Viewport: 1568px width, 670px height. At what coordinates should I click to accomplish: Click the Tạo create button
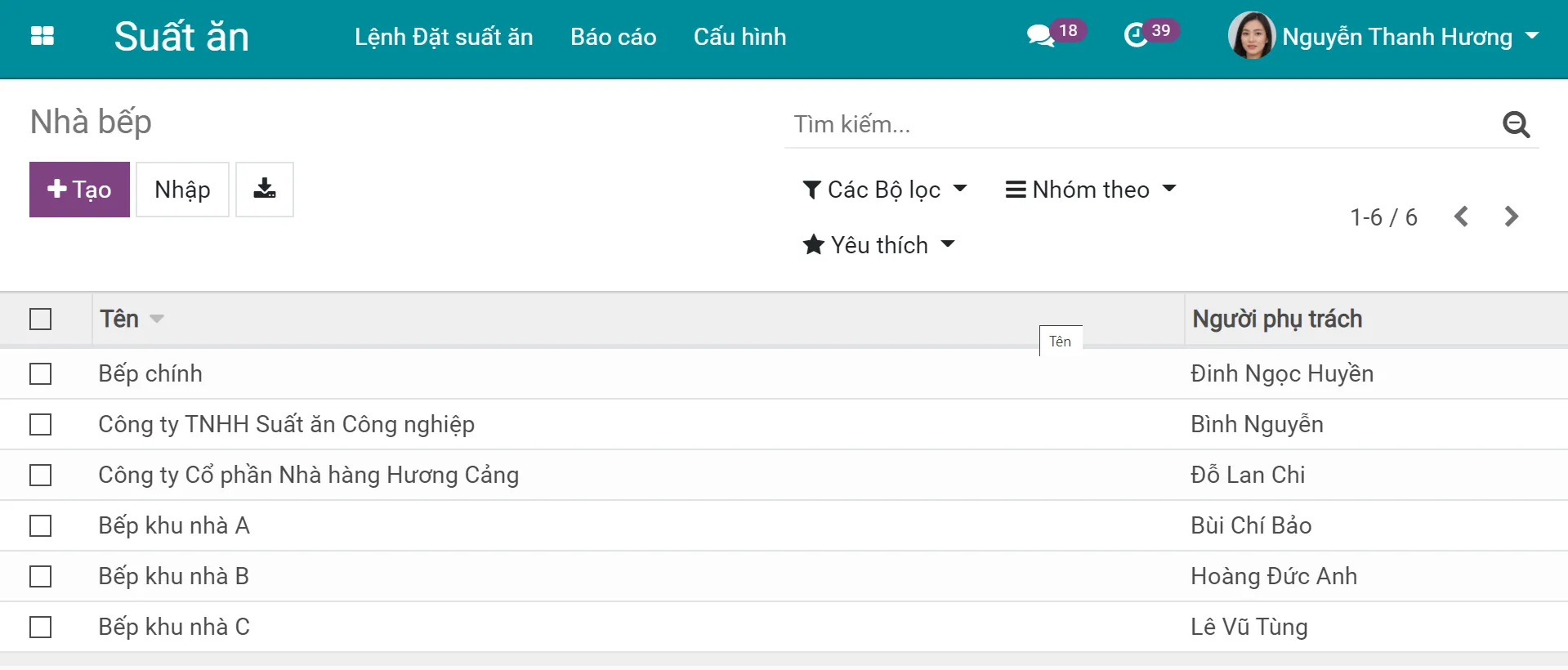[x=79, y=190]
